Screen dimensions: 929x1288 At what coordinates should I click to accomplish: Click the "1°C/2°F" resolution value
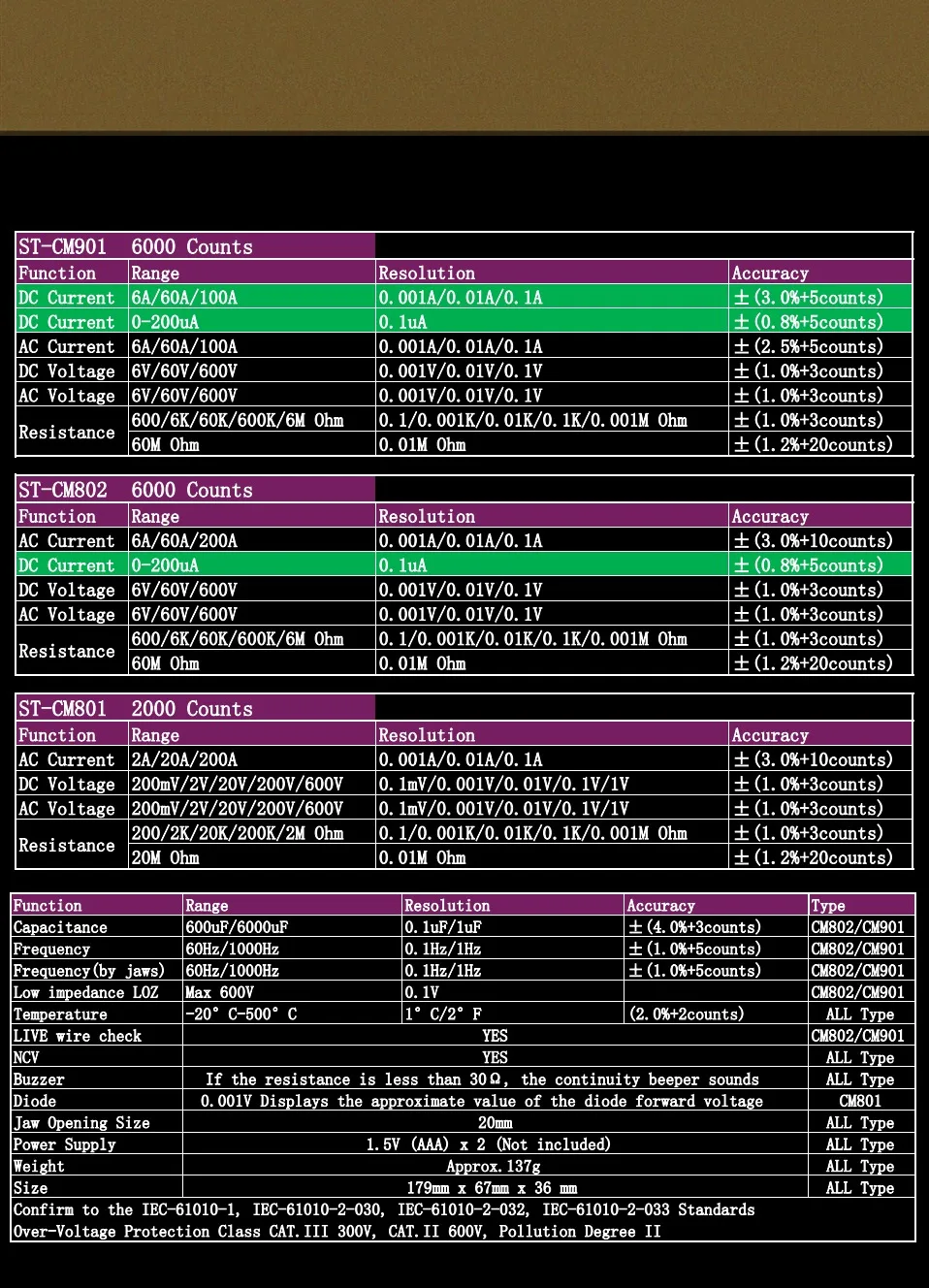(443, 1014)
